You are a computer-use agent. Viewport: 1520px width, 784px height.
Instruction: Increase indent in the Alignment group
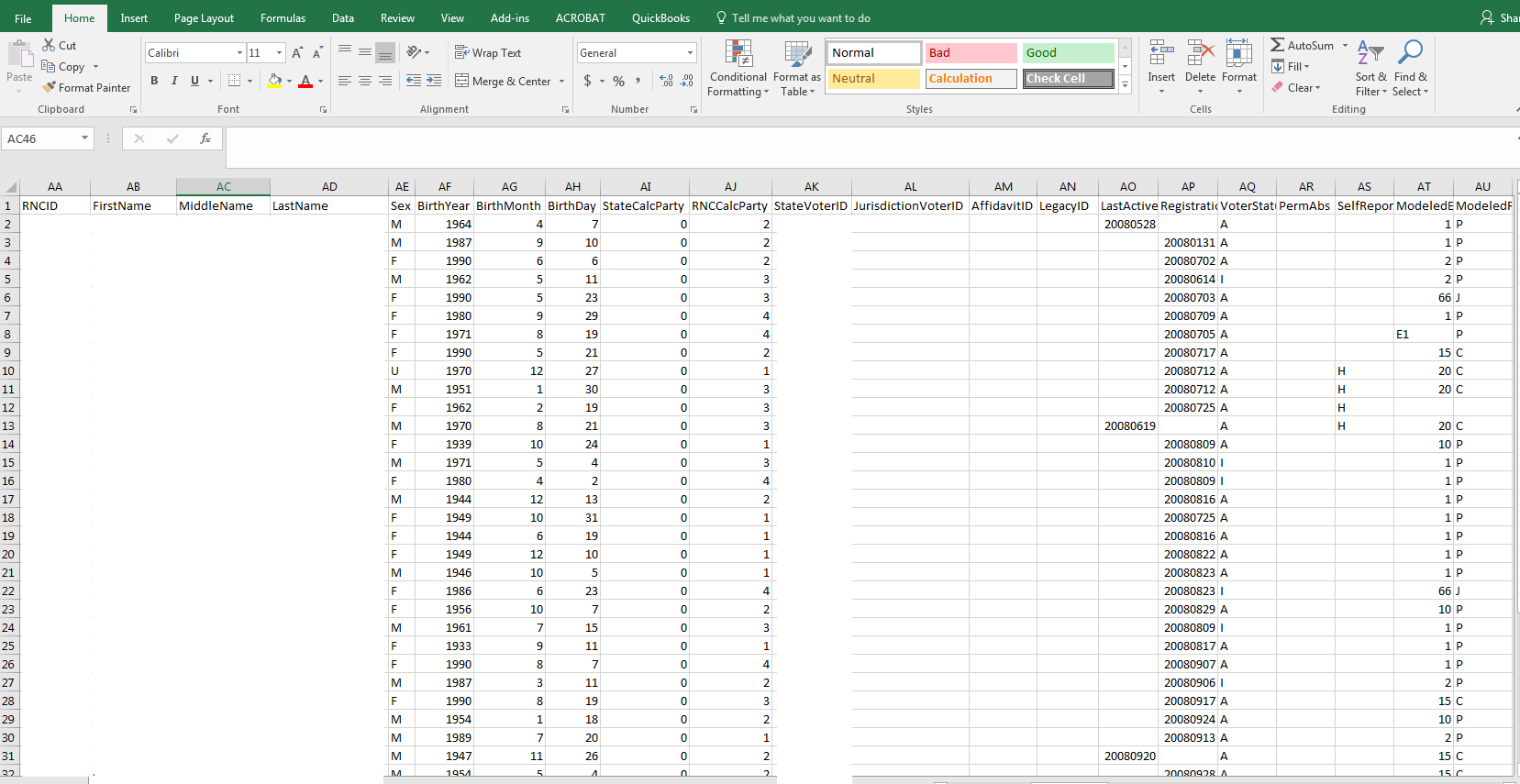click(x=434, y=81)
